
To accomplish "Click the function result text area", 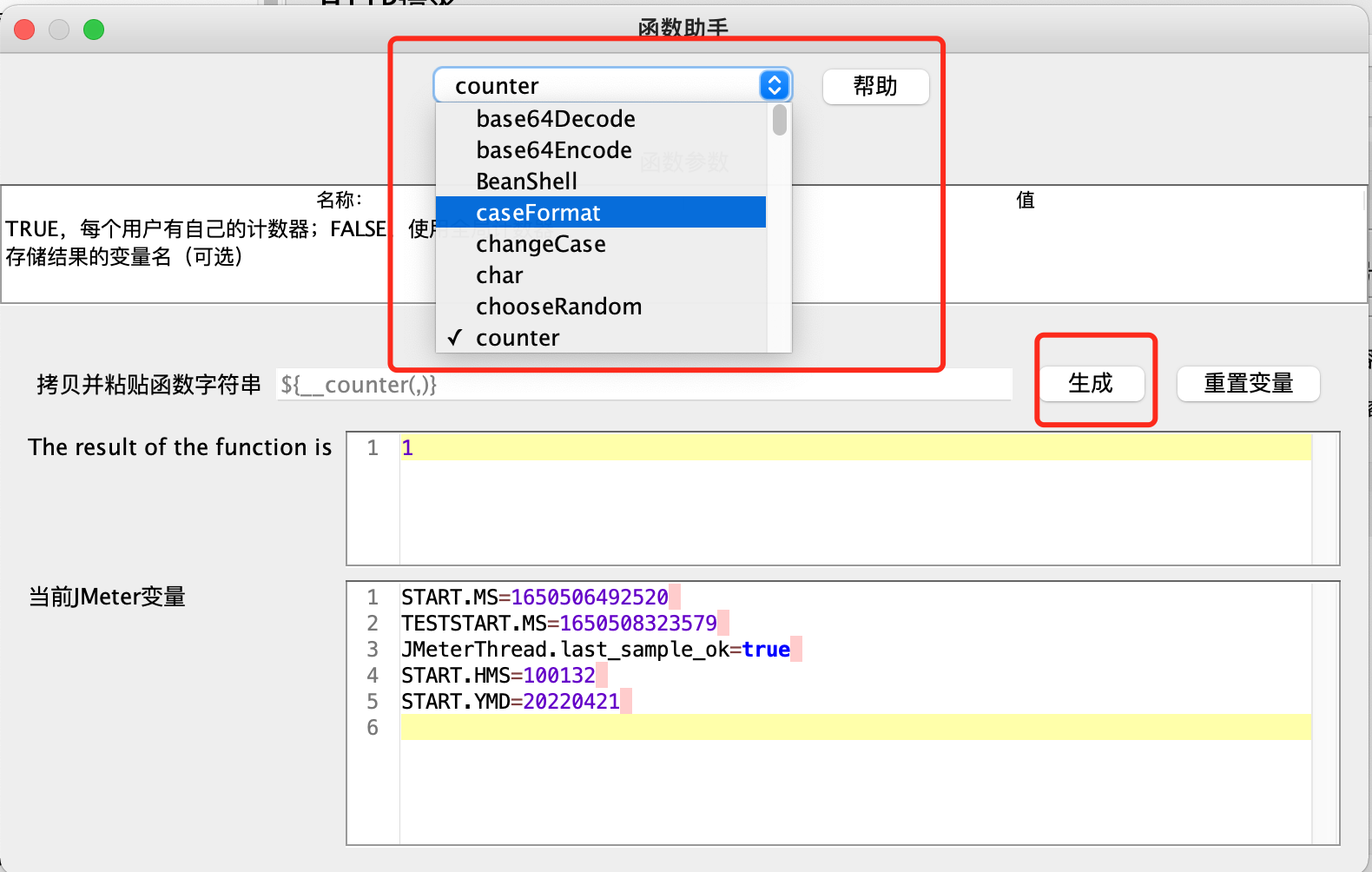I will pyautogui.click(x=842, y=499).
